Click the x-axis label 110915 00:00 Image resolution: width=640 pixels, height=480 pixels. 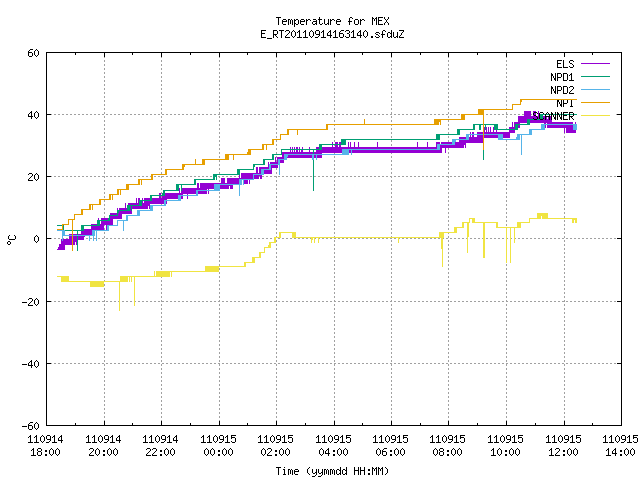click(x=218, y=445)
